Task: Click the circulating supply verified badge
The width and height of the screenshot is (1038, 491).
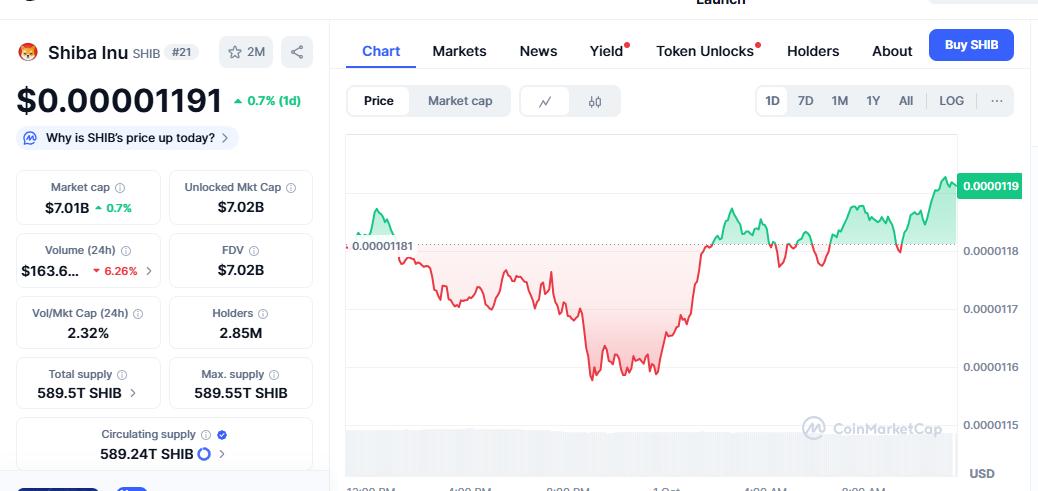Action: pyautogui.click(x=222, y=435)
